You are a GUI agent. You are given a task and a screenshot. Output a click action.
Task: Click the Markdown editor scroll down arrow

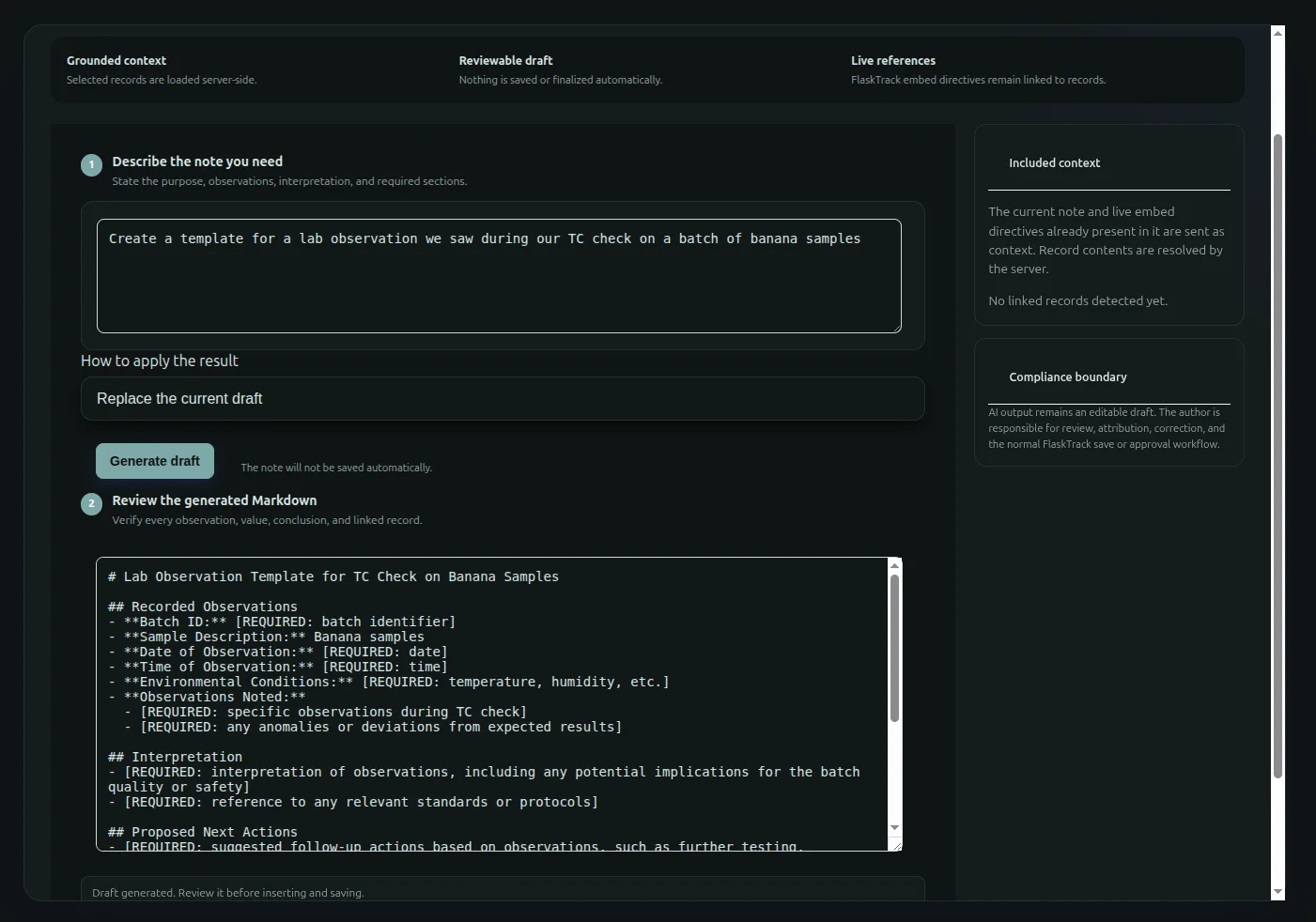point(894,827)
